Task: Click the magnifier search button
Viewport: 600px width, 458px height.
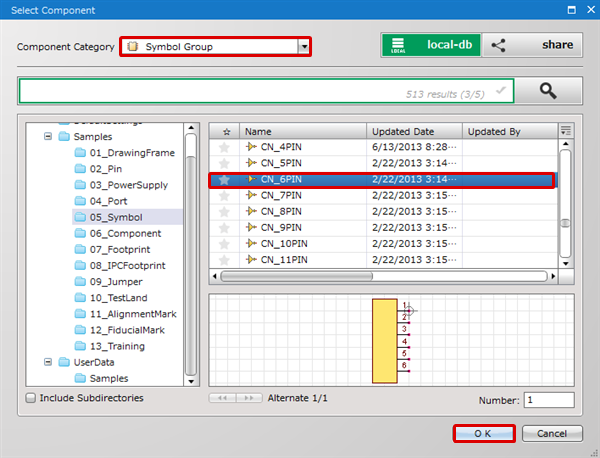Action: (548, 90)
